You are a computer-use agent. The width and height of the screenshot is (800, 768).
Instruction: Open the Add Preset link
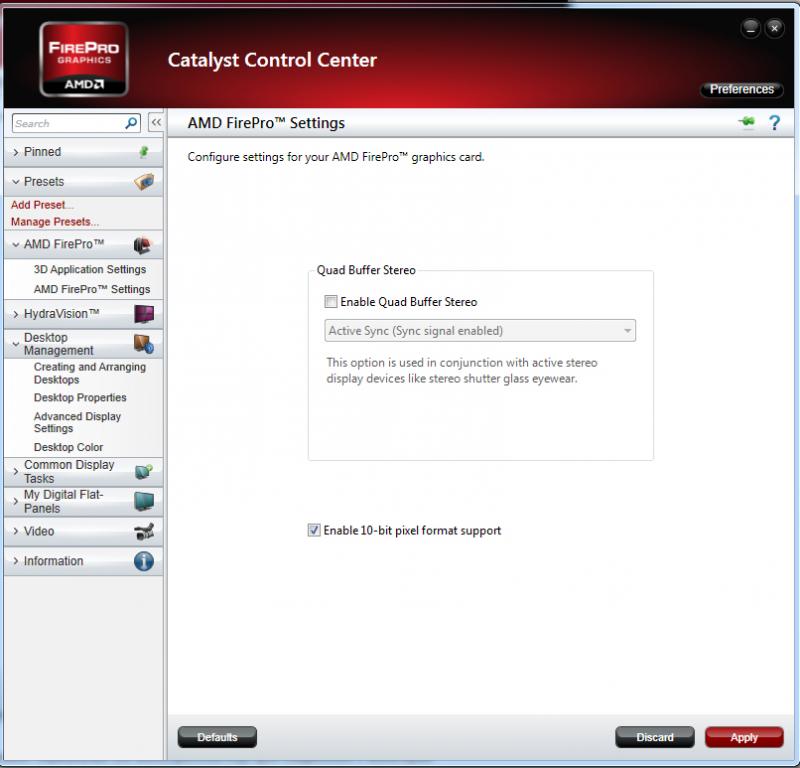click(x=42, y=205)
